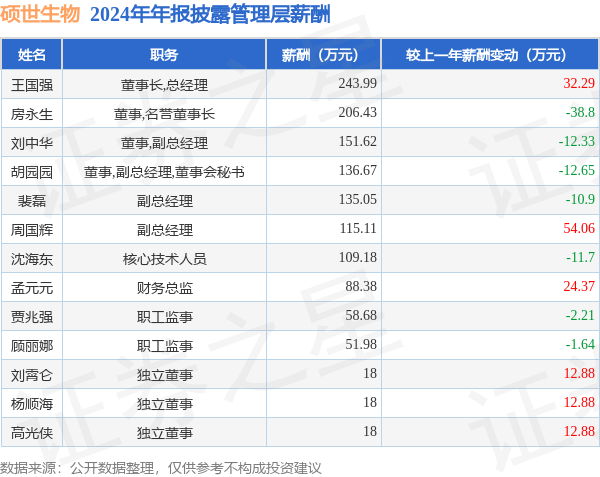Click the 数据来源 footnote text

160,468
